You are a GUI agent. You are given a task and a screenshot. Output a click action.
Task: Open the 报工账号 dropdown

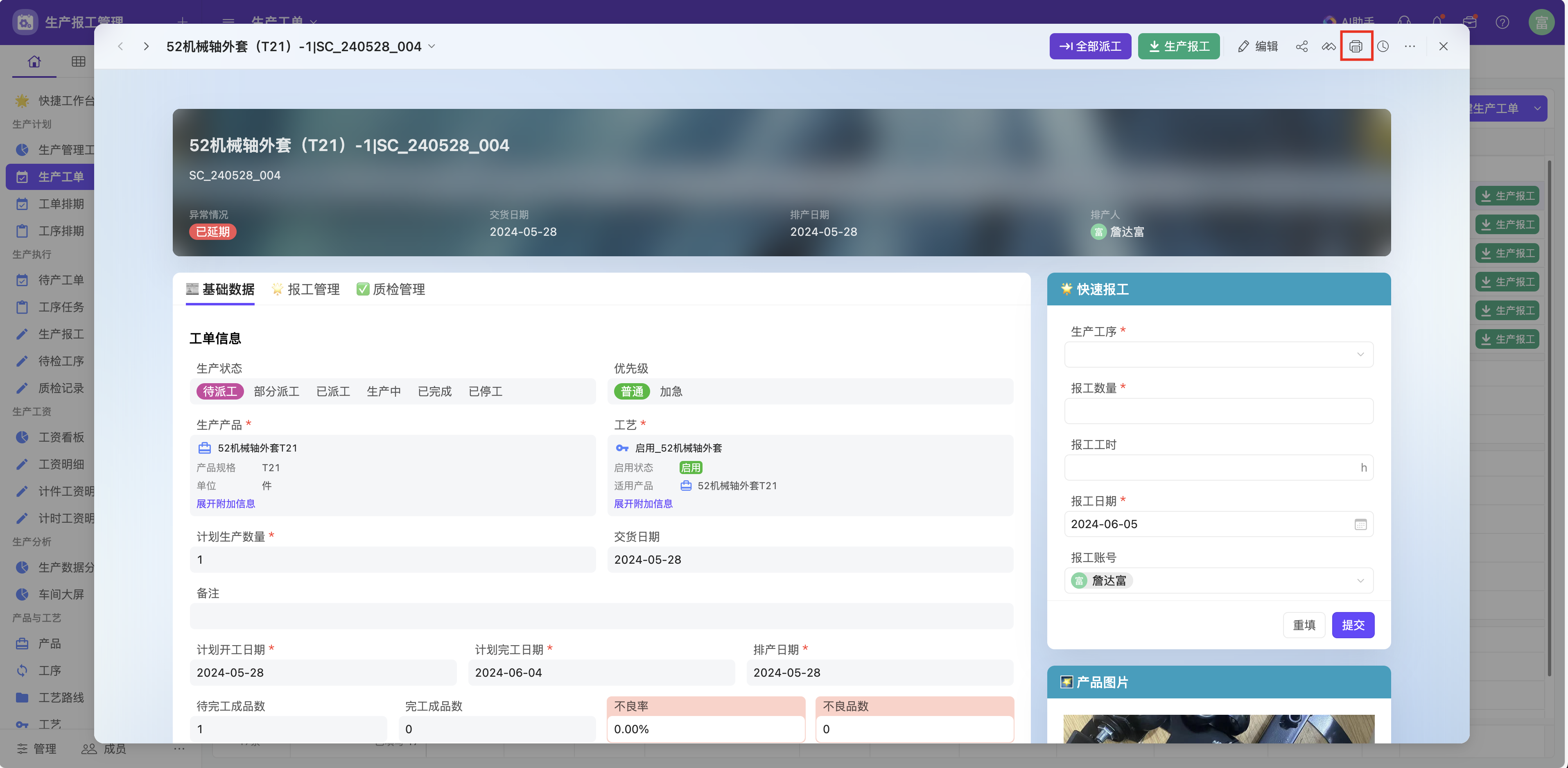[x=1219, y=581]
